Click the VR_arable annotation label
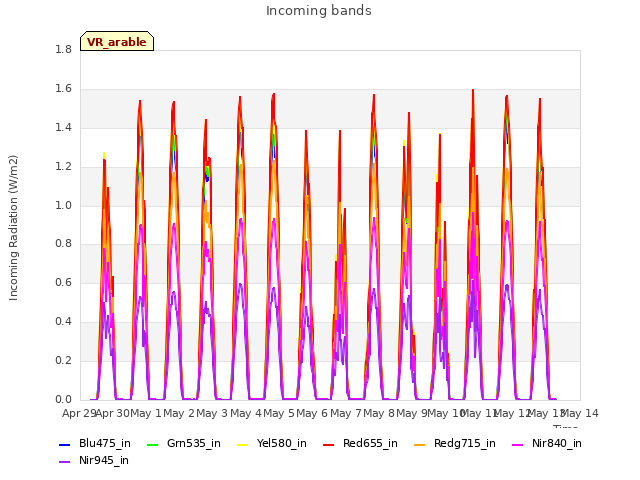 click(117, 41)
